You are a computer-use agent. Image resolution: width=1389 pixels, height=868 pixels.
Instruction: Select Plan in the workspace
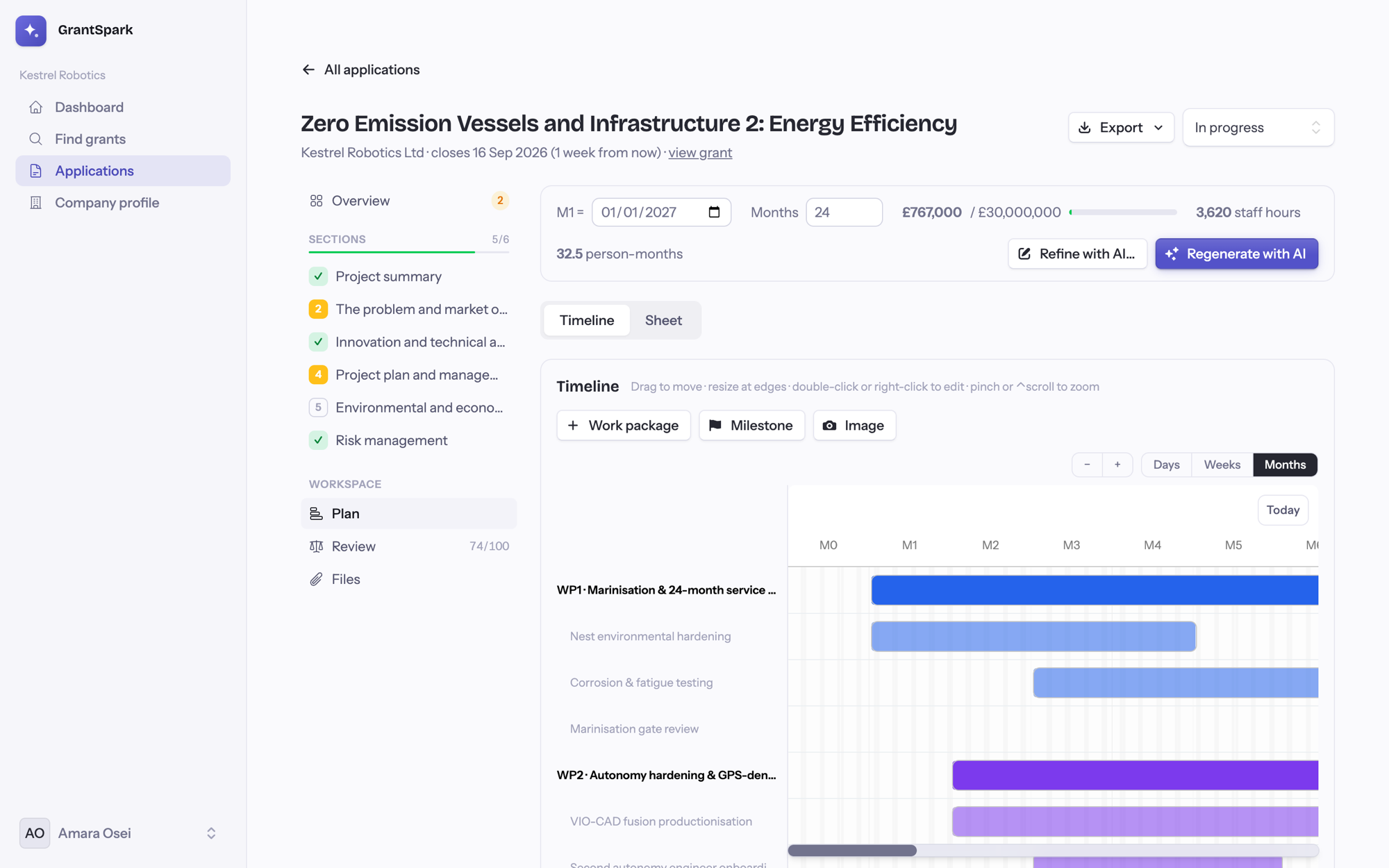(x=409, y=514)
